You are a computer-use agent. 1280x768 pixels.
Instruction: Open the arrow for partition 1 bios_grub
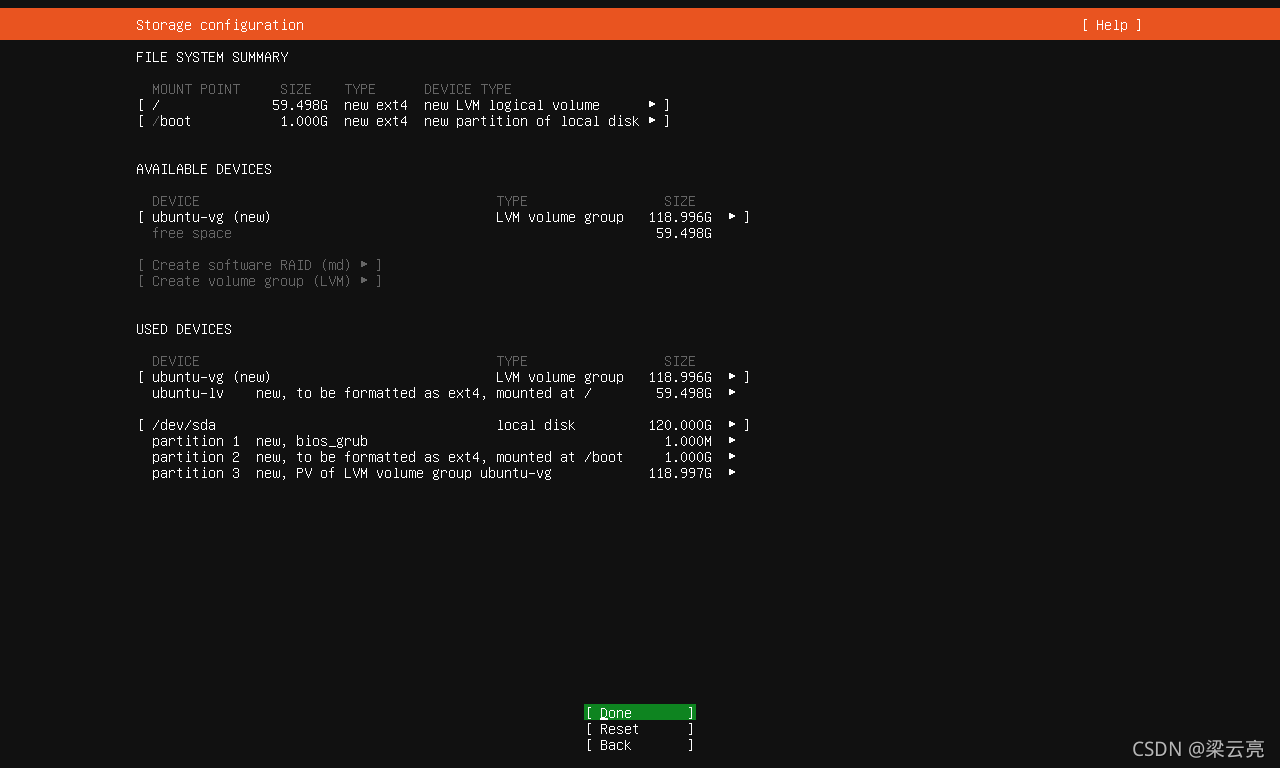coord(732,441)
